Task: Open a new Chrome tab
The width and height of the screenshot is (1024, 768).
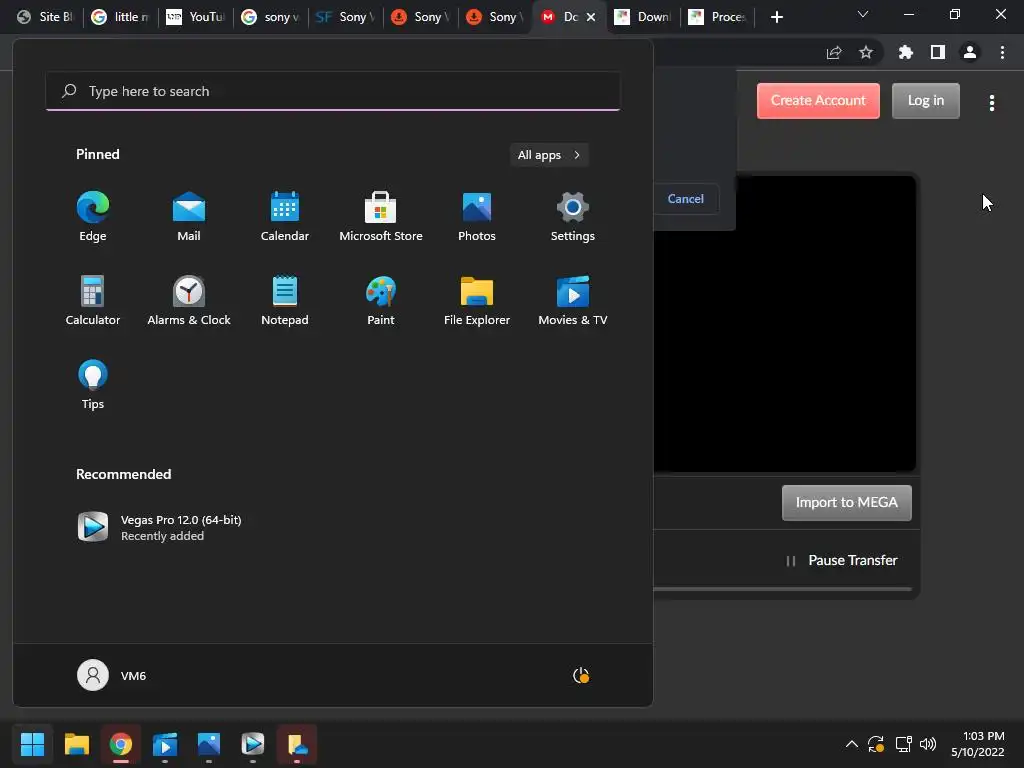Action: tap(776, 17)
